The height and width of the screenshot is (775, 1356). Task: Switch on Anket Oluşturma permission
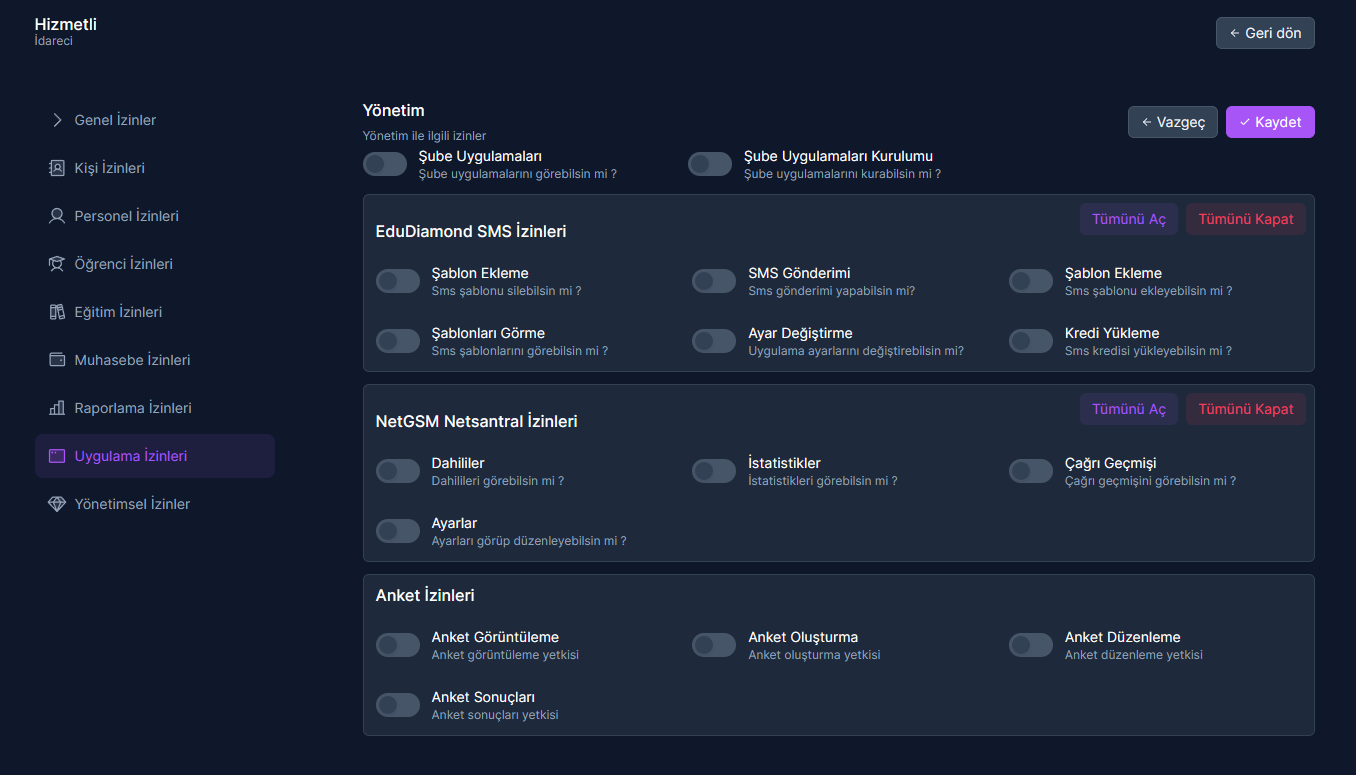(x=714, y=645)
